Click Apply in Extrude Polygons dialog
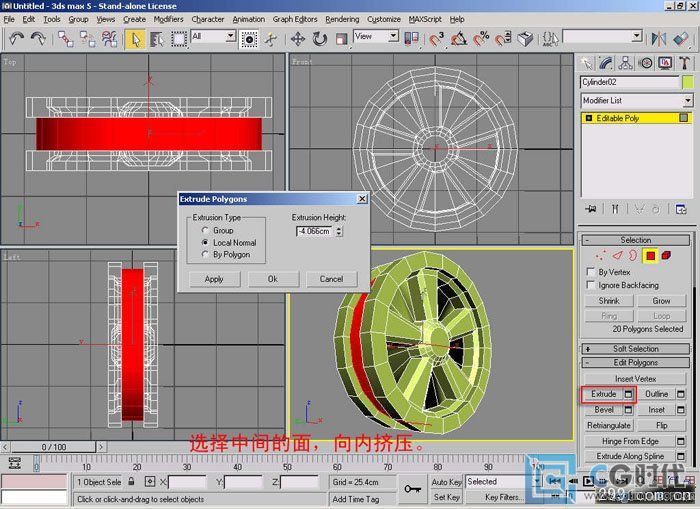Screen dimensions: 700x509 tap(214, 279)
